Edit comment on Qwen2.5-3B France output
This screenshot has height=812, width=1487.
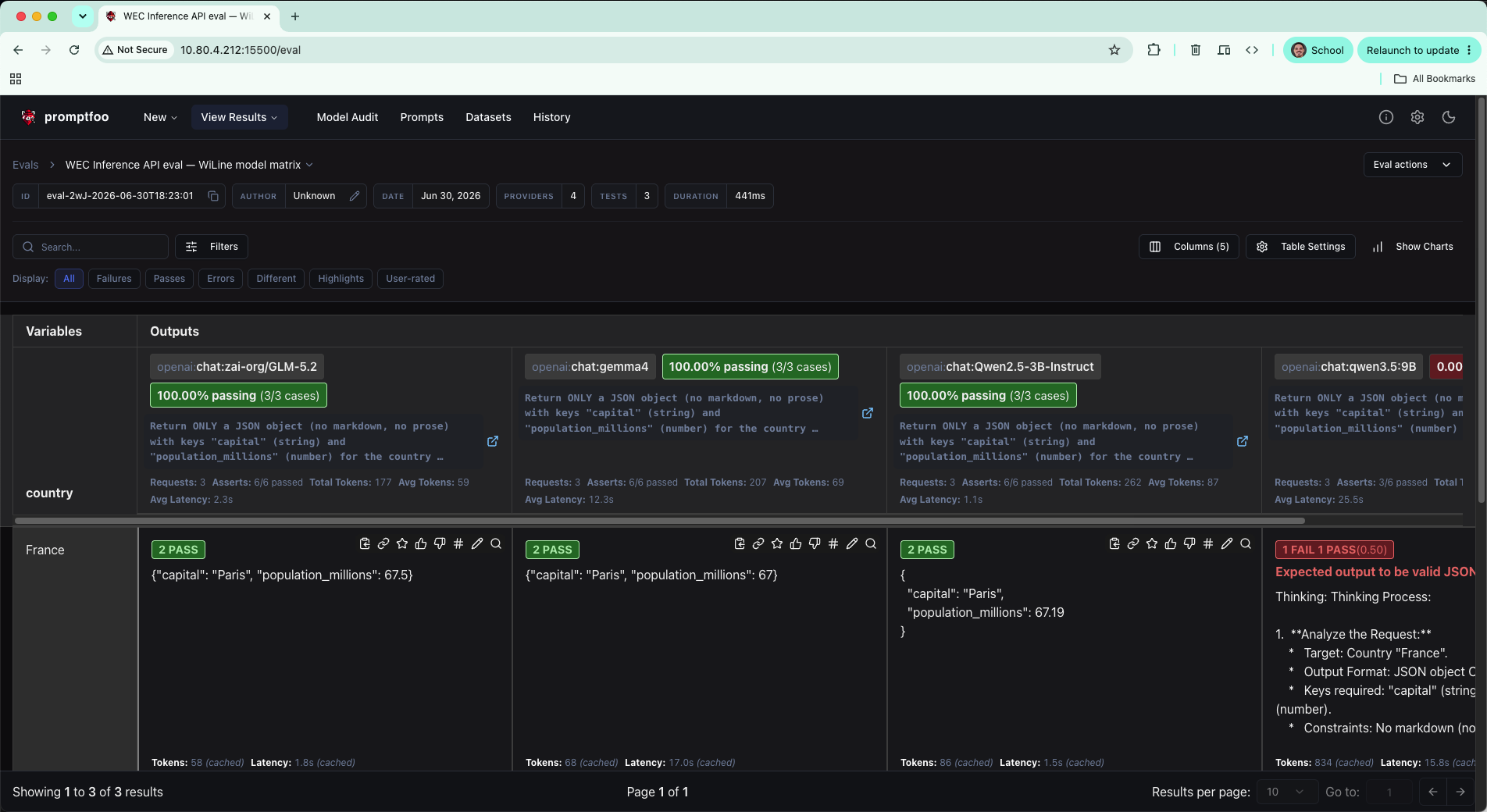coord(1227,543)
